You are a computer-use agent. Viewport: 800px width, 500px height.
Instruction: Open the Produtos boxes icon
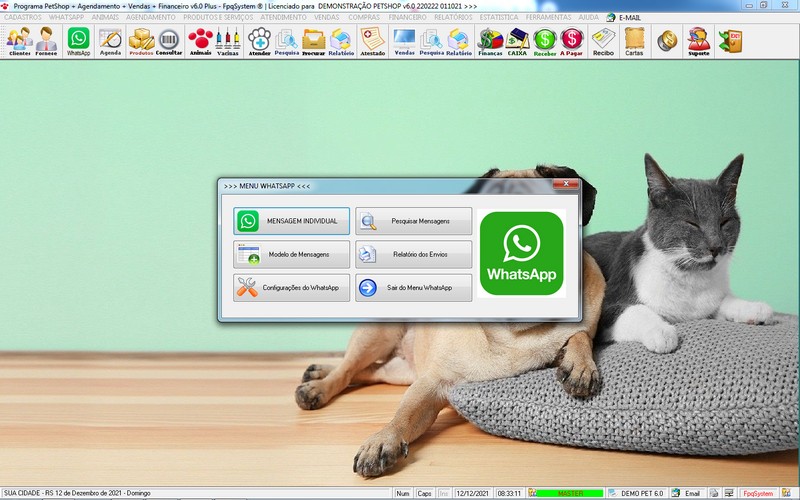(x=141, y=41)
